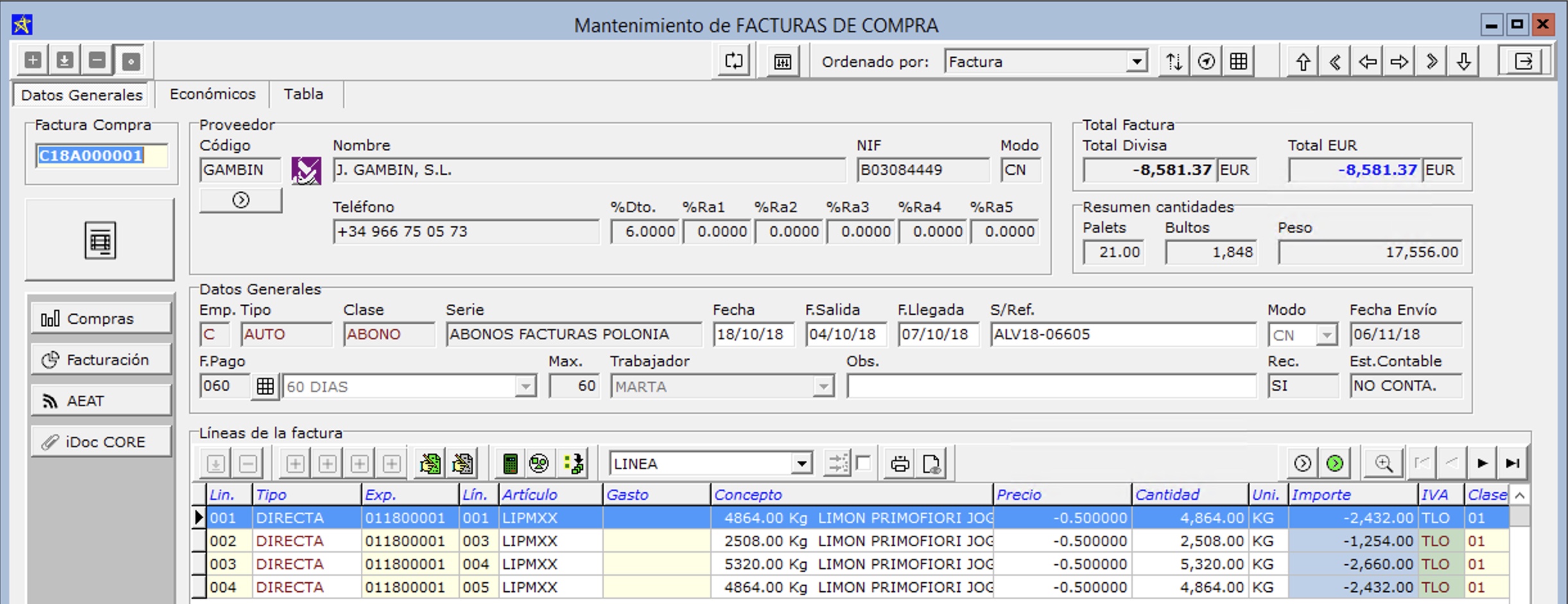Click the green circle arrow icon in lines toolbar
This screenshot has height=604, width=1568.
pos(1334,463)
